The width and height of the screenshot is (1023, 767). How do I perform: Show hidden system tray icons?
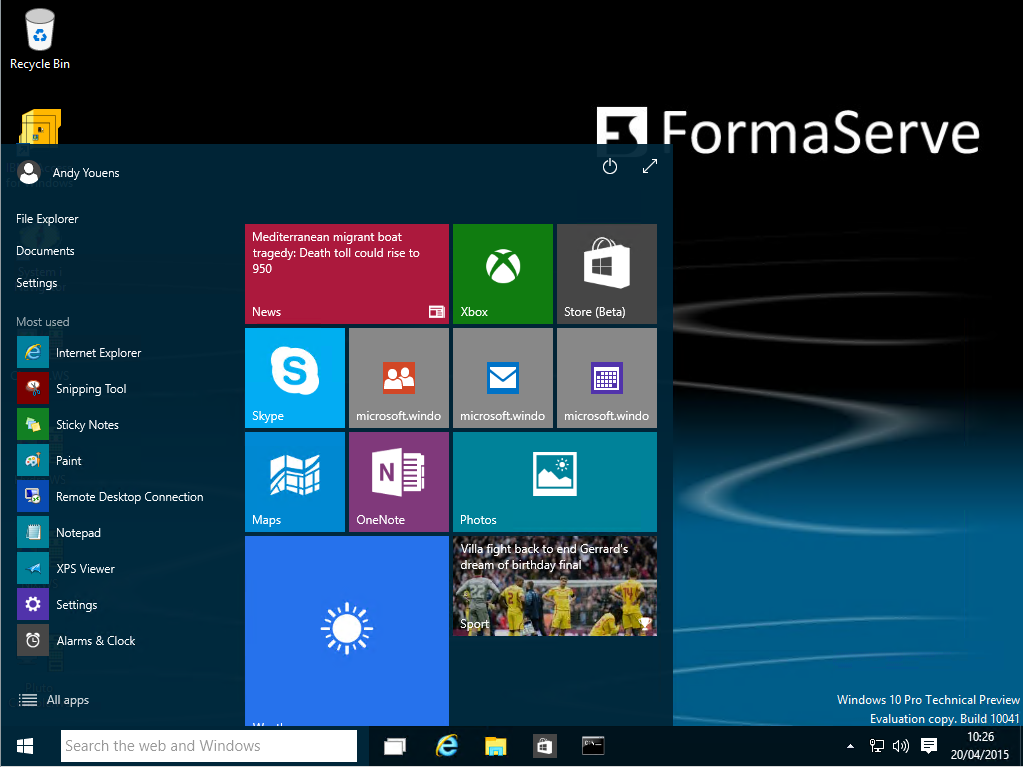851,746
